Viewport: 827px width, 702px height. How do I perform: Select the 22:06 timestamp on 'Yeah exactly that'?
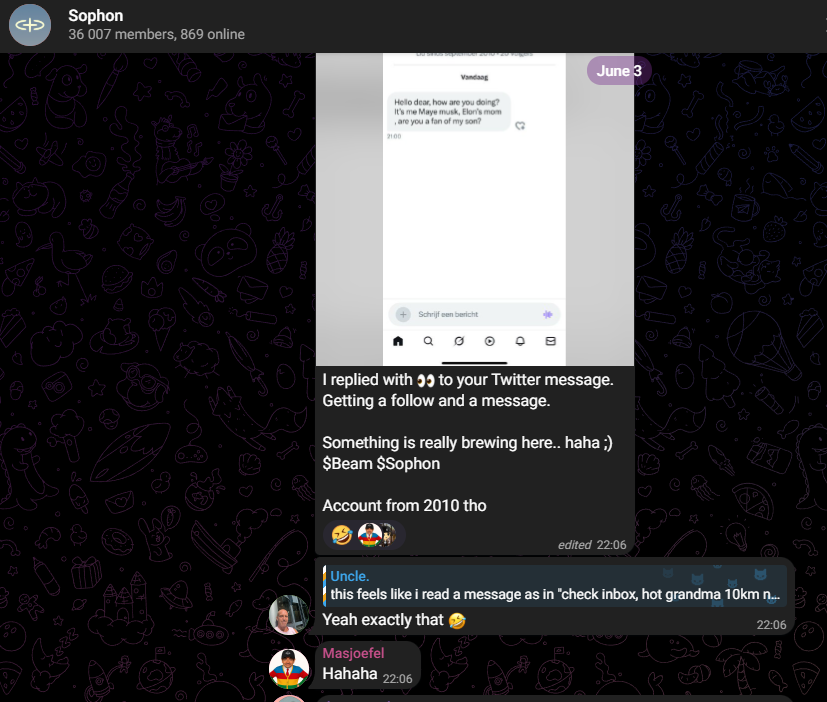[x=771, y=625]
